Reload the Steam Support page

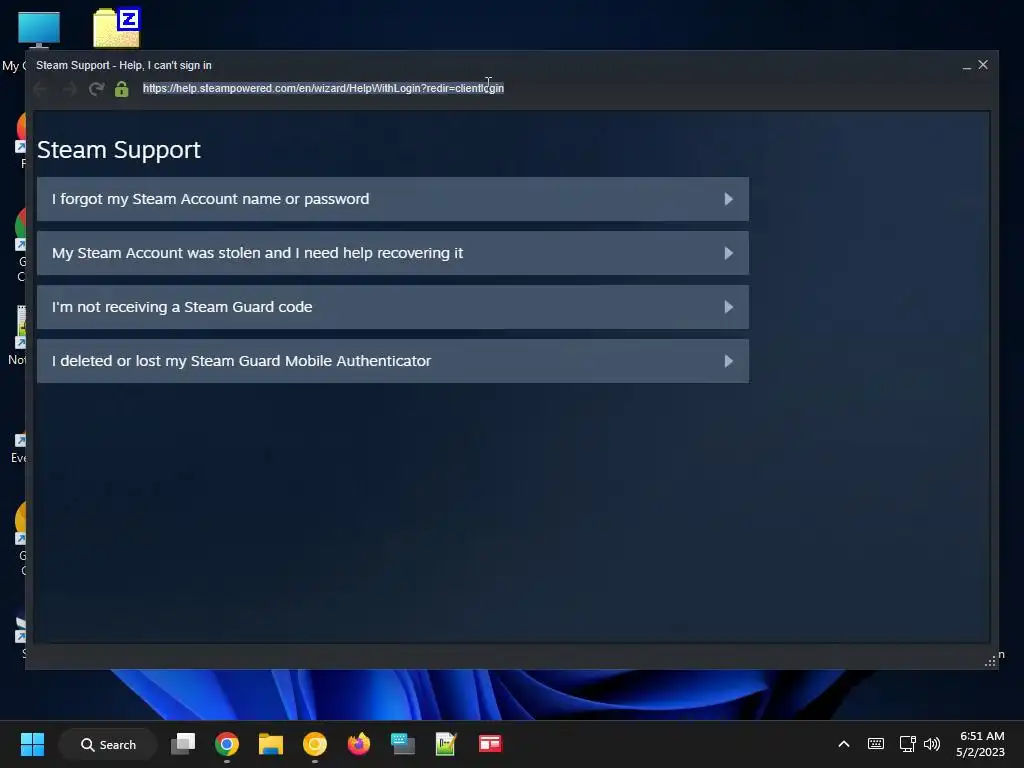[97, 89]
